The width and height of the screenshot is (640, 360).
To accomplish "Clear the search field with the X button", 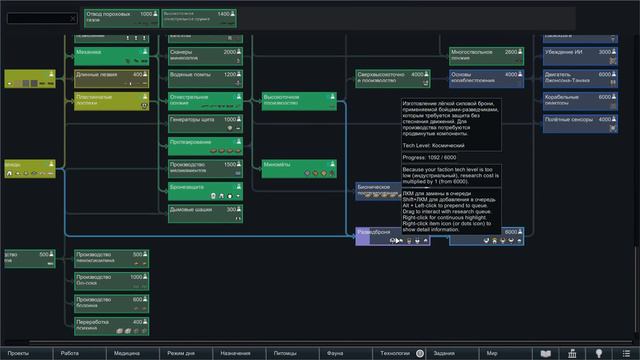I will tap(73, 18).
